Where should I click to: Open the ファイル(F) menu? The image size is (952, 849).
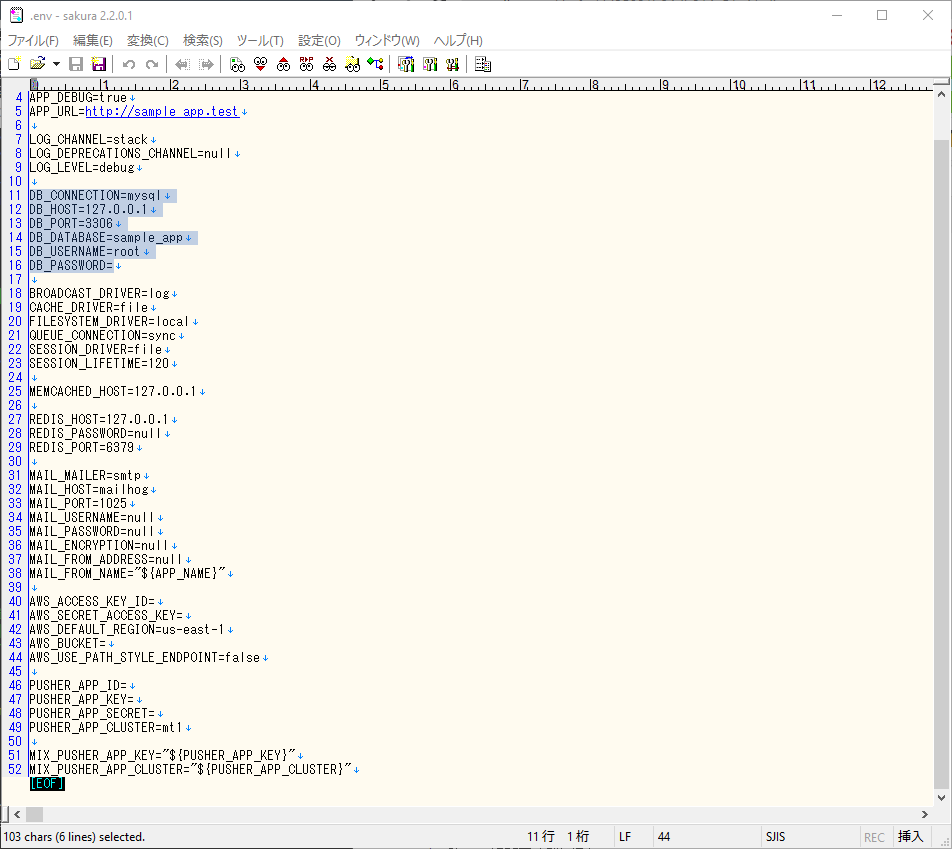[33, 40]
